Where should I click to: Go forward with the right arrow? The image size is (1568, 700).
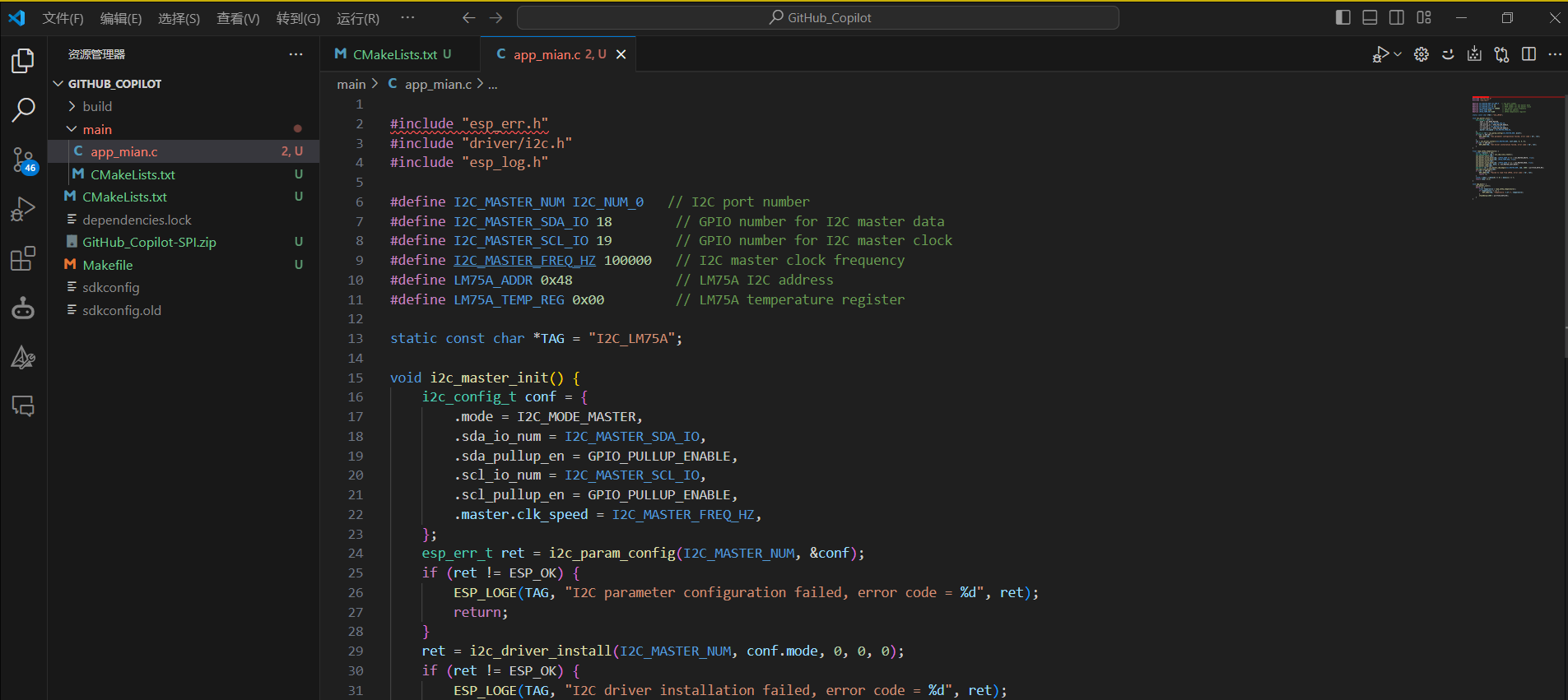[496, 17]
